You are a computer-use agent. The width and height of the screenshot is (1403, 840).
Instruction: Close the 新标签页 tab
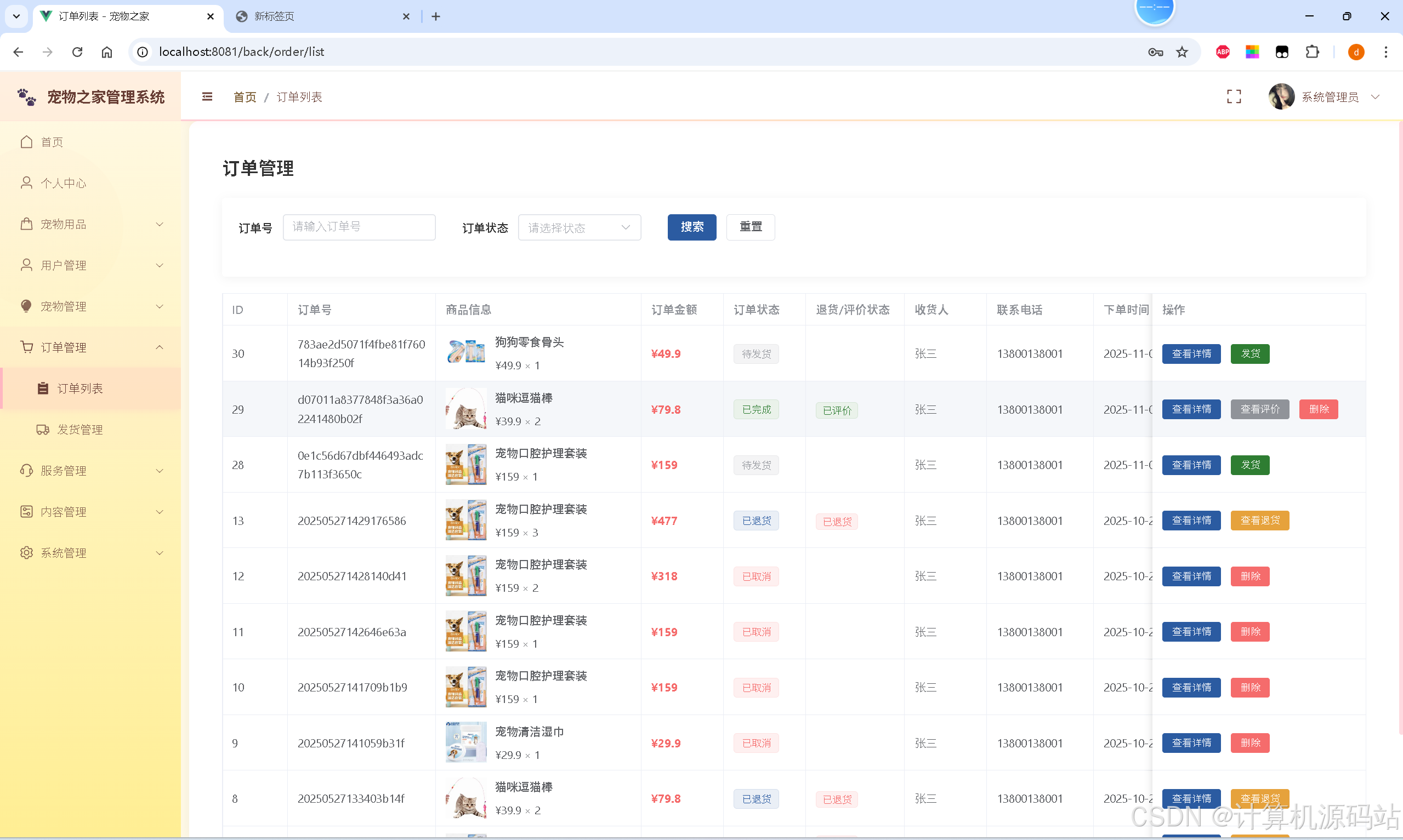pos(406,16)
